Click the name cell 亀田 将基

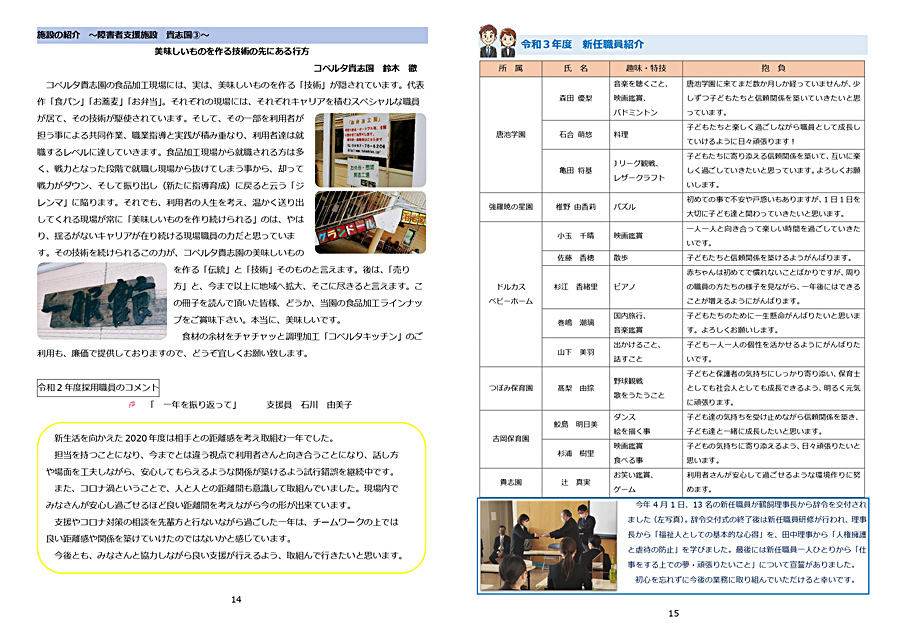coord(576,171)
